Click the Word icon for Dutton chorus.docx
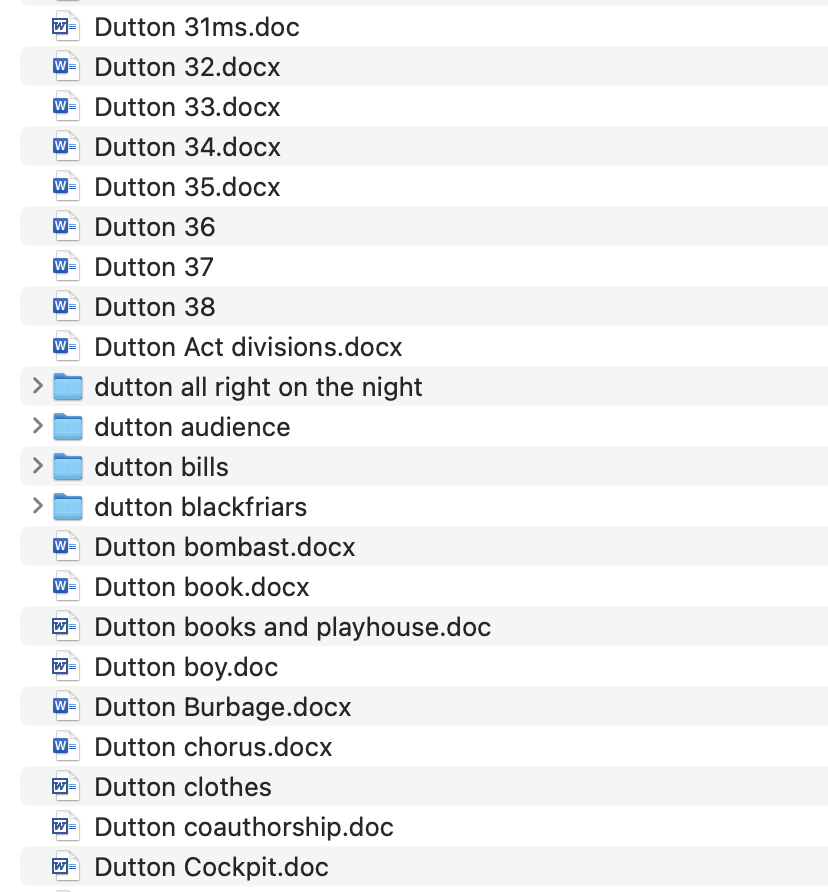Image resolution: width=828 pixels, height=892 pixels. [66, 746]
